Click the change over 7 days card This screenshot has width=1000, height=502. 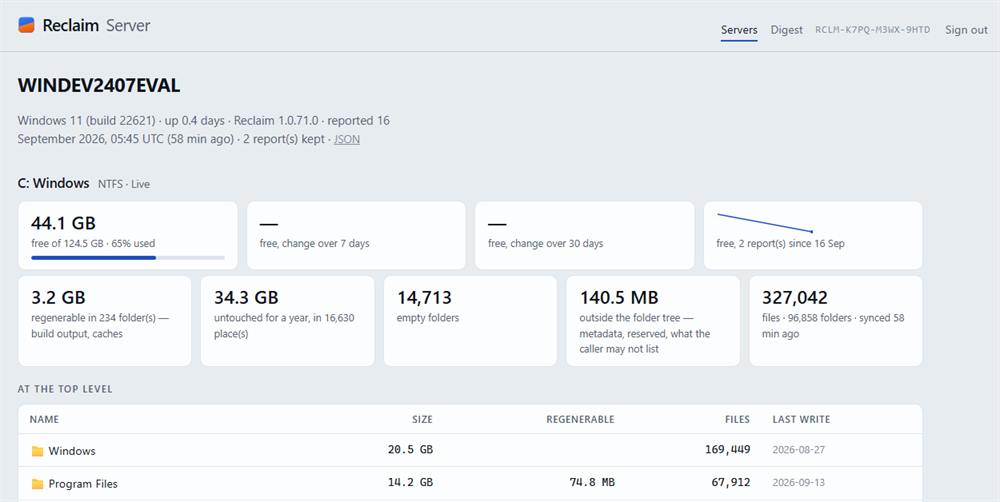click(x=356, y=235)
